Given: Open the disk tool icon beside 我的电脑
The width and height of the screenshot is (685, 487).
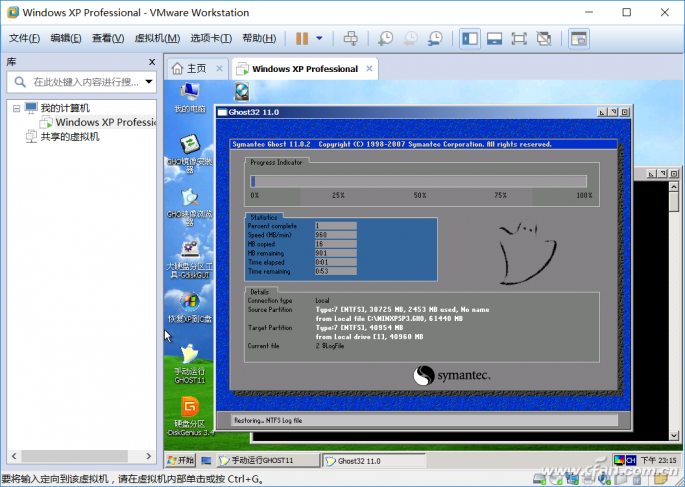Looking at the screenshot, I should [242, 92].
